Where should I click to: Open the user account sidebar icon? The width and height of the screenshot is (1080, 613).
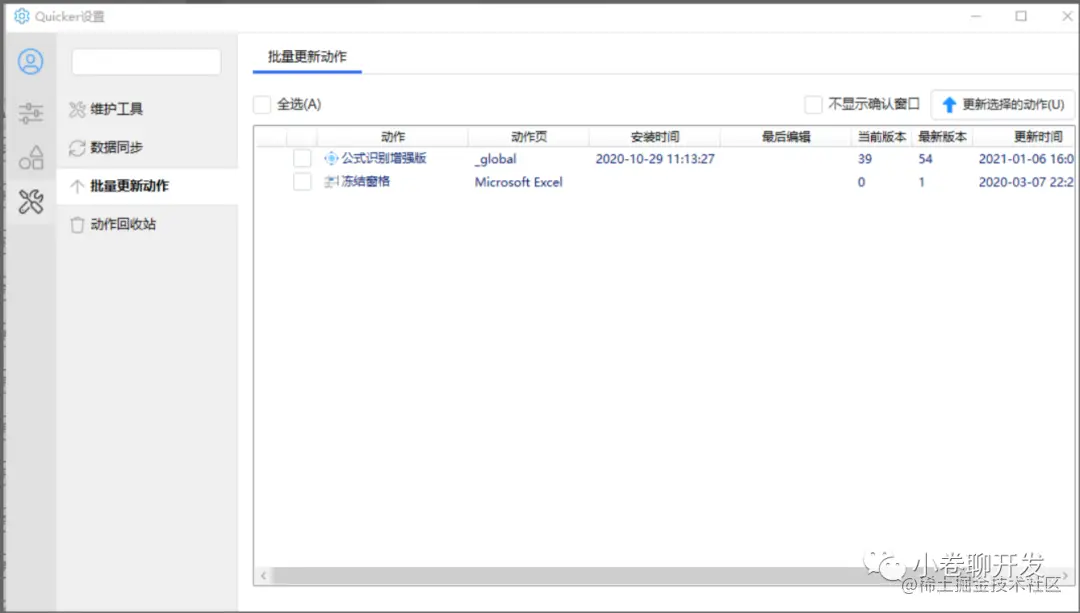(x=30, y=62)
